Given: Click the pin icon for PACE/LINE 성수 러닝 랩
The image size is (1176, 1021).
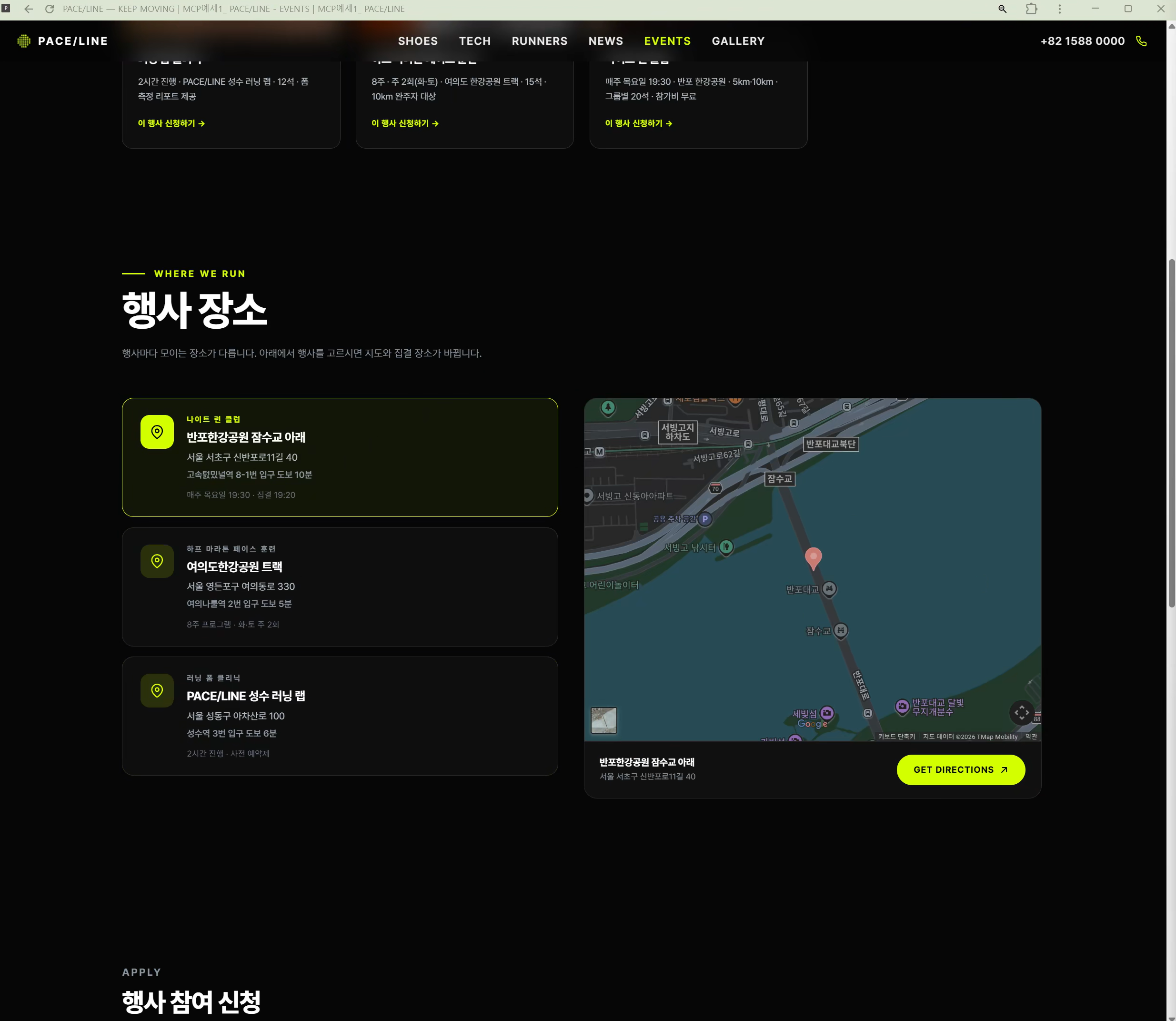Looking at the screenshot, I should coord(157,690).
